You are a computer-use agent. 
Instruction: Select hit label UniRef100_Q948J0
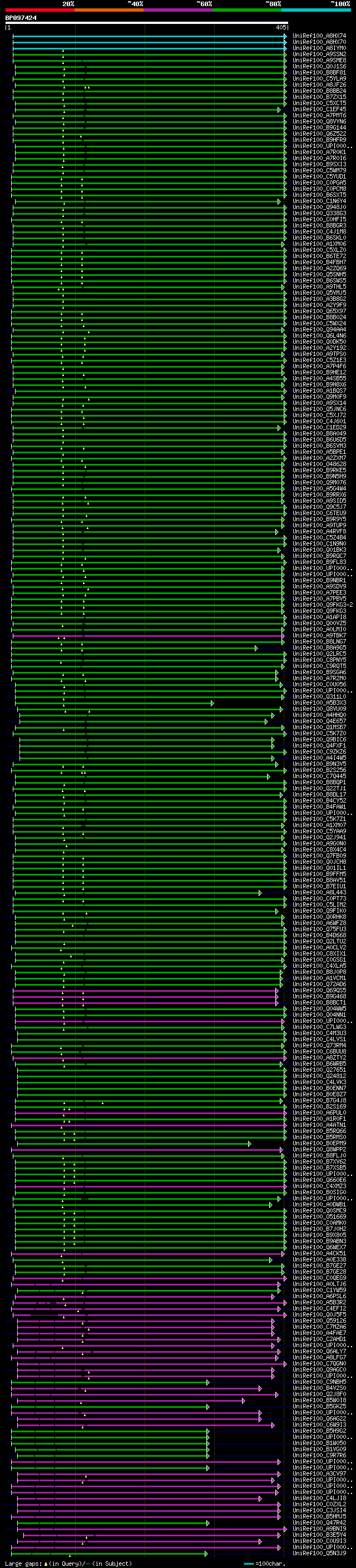click(319, 207)
